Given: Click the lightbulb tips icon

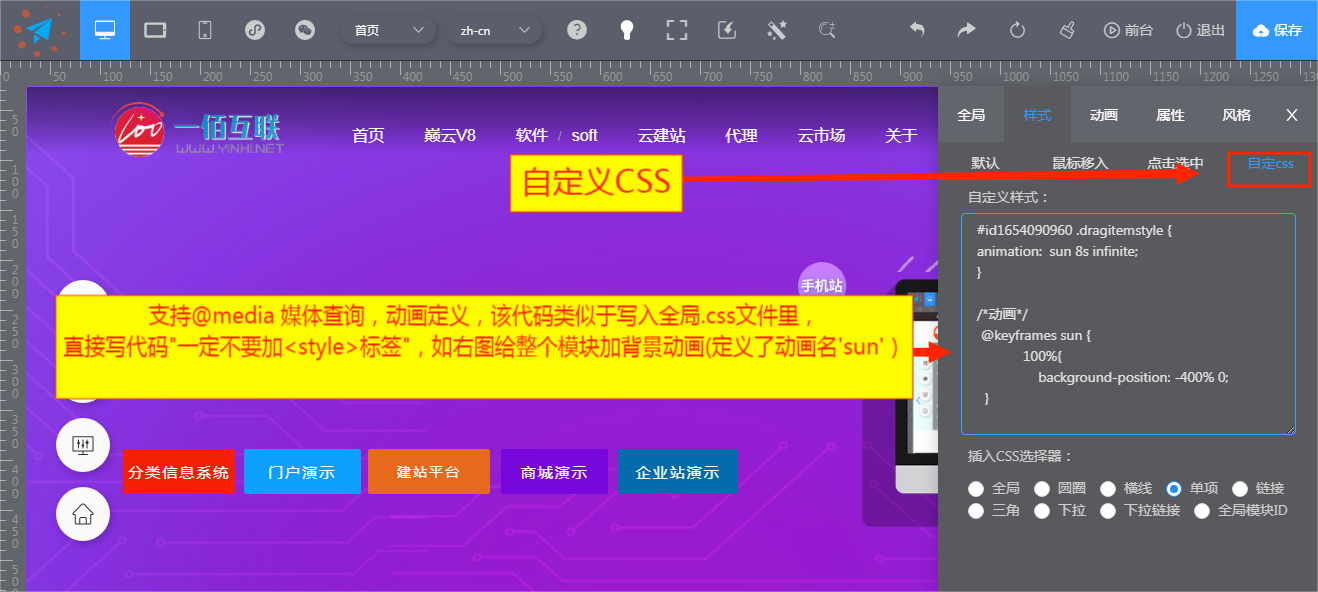Looking at the screenshot, I should [627, 30].
